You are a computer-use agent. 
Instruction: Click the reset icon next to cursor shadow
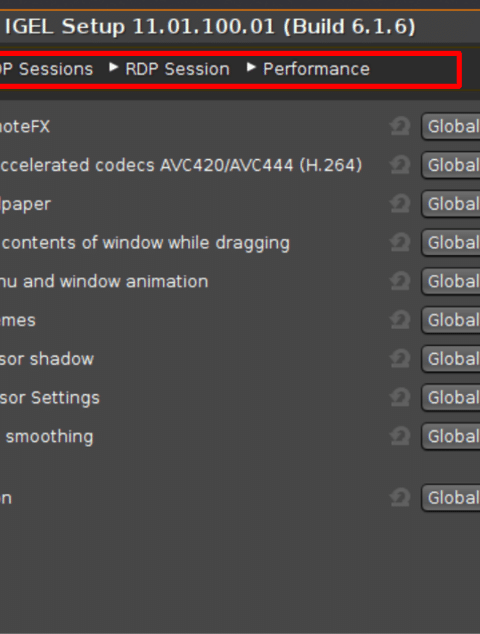(400, 359)
